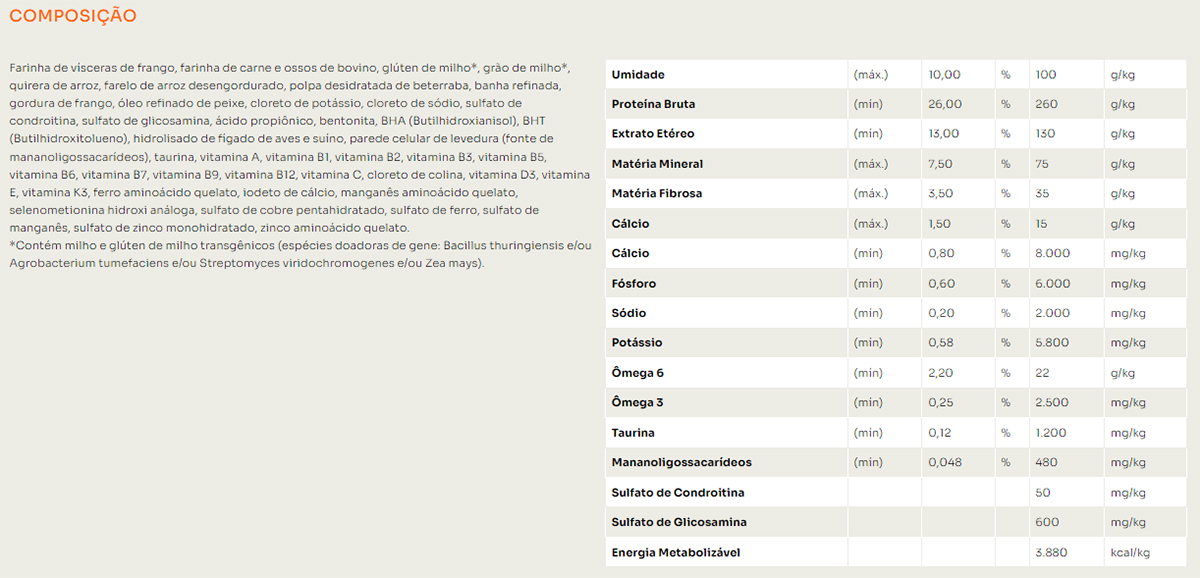Click the Sulfato de Glicosamina table row label
Image resolution: width=1200 pixels, height=578 pixels.
(679, 522)
